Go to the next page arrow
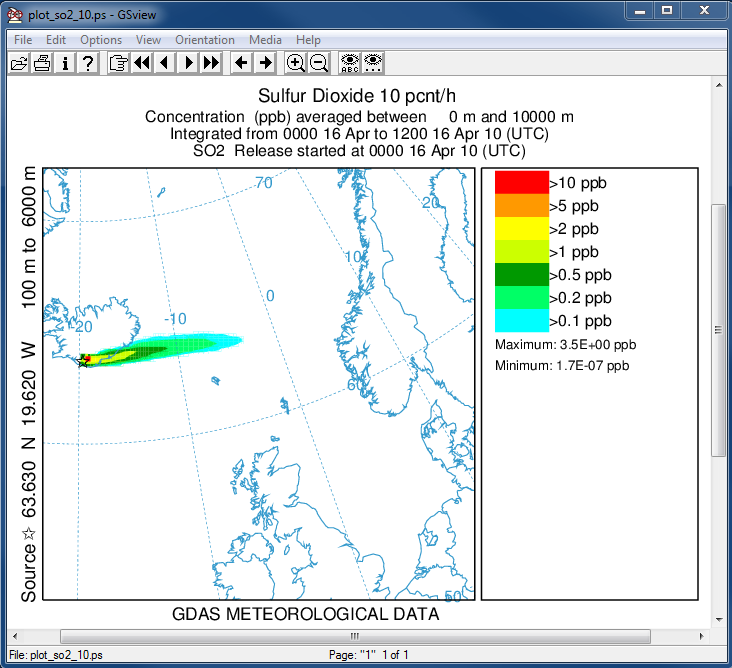Screen dimensions: 732x668 pos(188,63)
